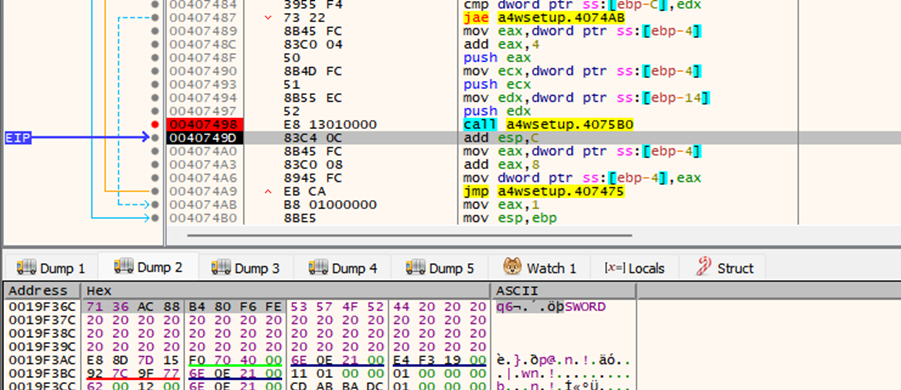Screen dimensions: 901x390
Task: Select mov edx,dword ptr ss:[ebp-14] instruction
Action: (x=587, y=98)
